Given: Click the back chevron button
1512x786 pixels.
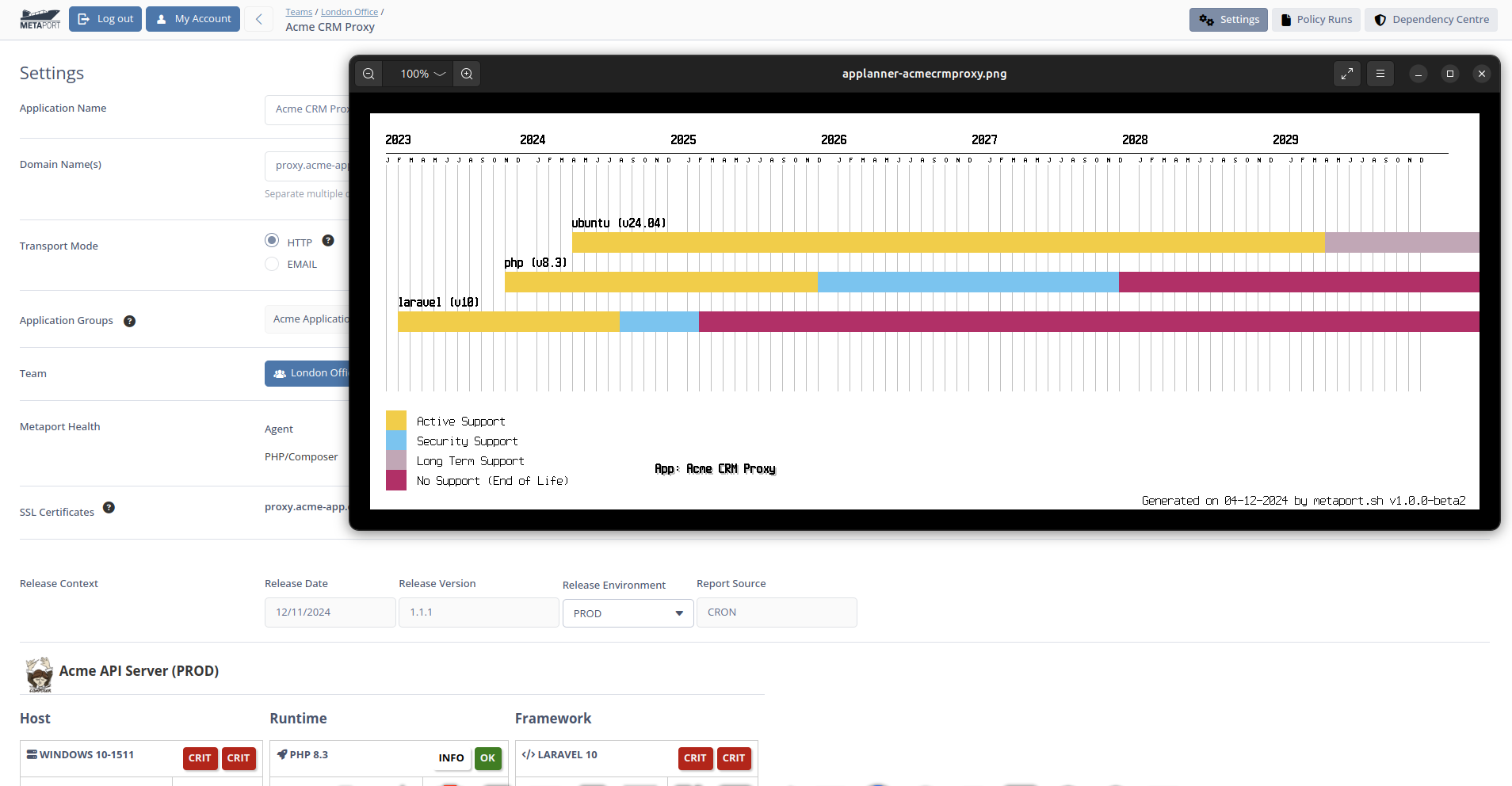Looking at the screenshot, I should coord(258,19).
